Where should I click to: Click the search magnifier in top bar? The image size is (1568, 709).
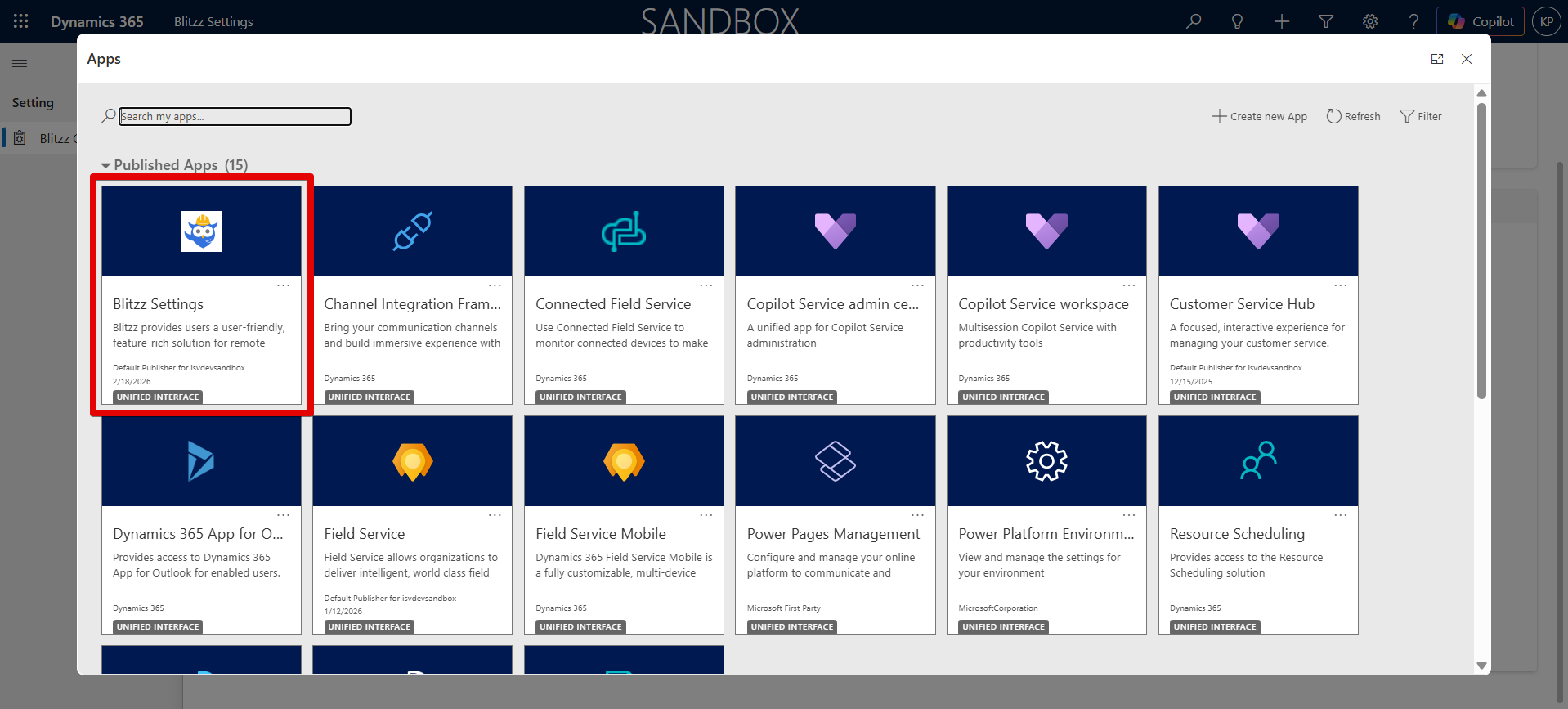tap(1194, 21)
